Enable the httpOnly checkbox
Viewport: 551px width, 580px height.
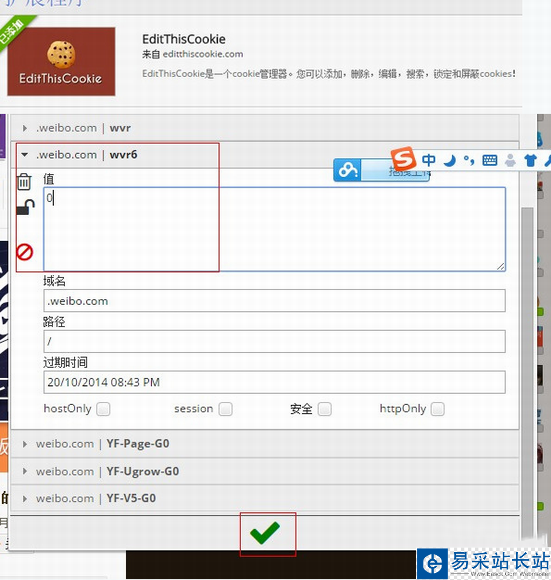click(x=437, y=409)
